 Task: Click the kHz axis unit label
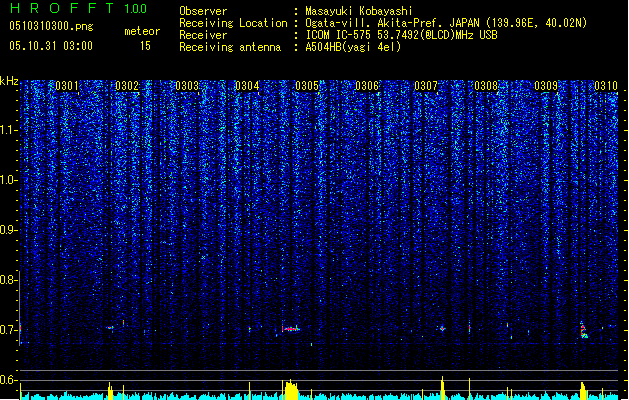point(9,81)
